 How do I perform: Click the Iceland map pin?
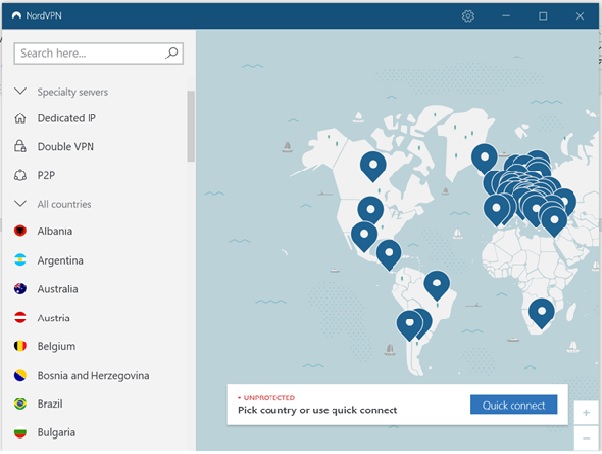(485, 158)
